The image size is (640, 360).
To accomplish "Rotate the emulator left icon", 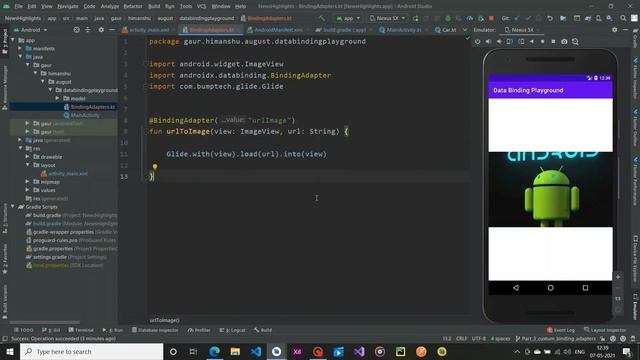I will (x=510, y=41).
